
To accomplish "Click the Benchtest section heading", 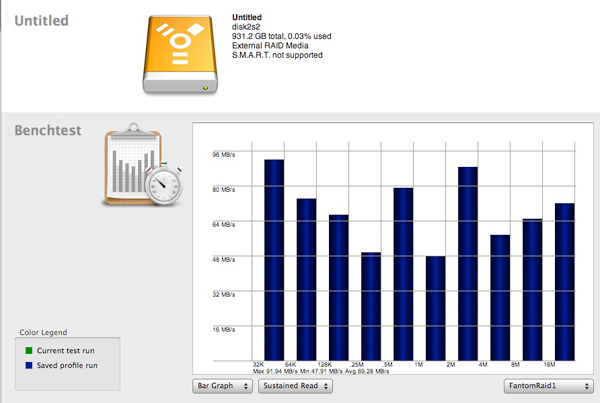I will point(47,130).
